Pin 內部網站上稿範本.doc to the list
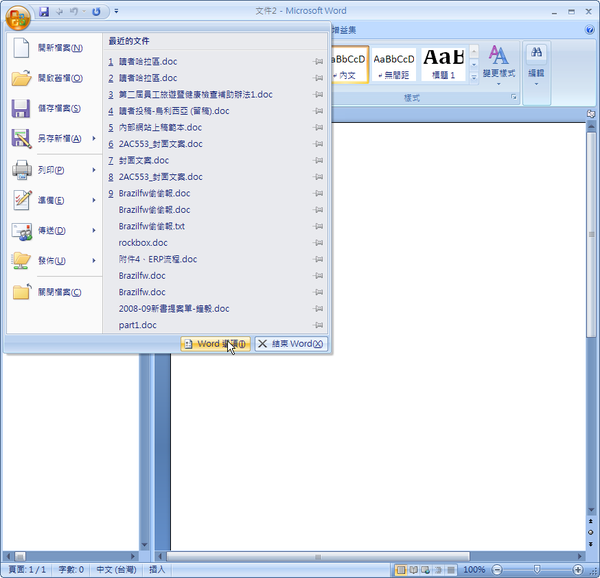 318,127
